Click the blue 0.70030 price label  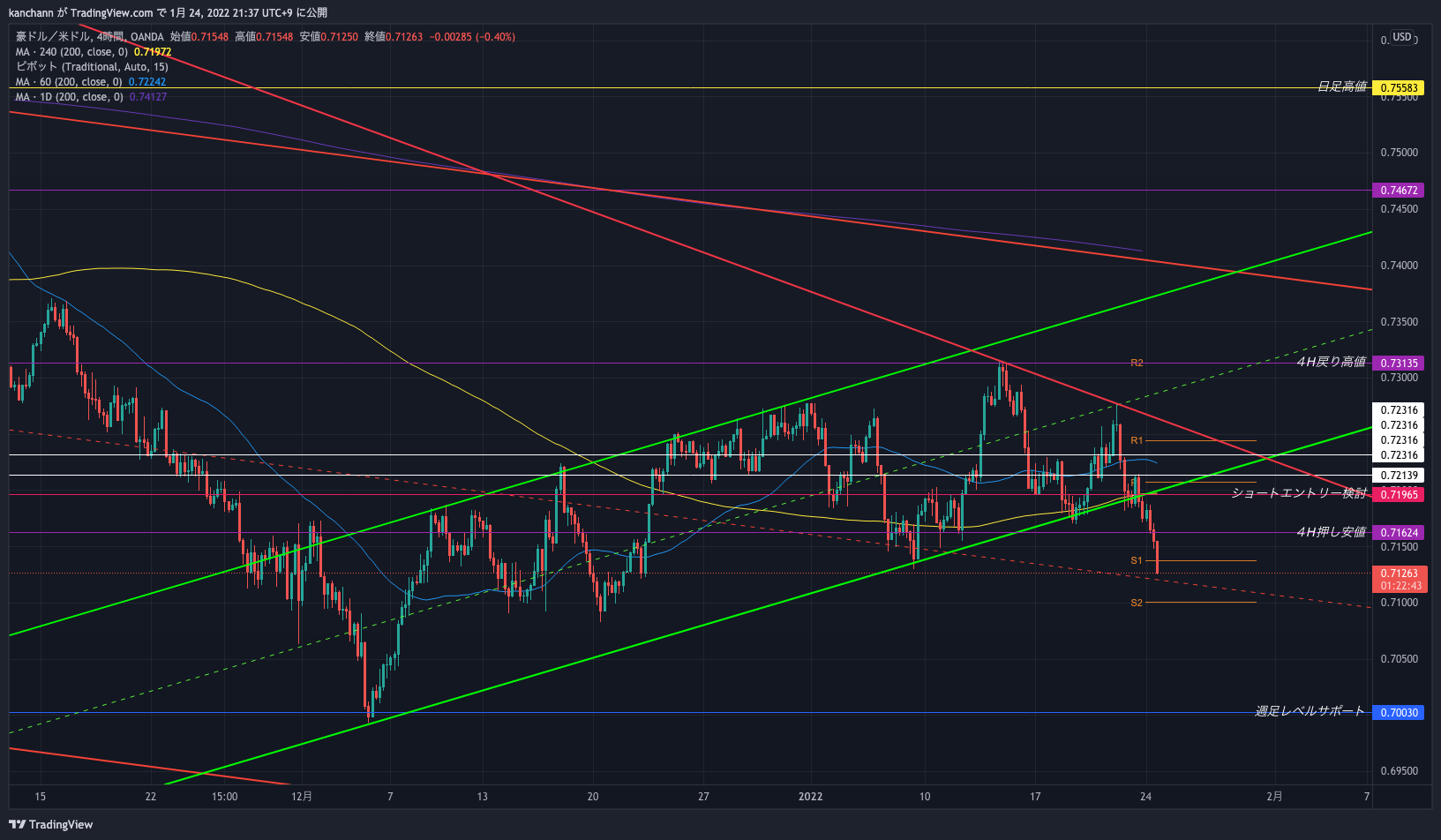coord(1399,712)
